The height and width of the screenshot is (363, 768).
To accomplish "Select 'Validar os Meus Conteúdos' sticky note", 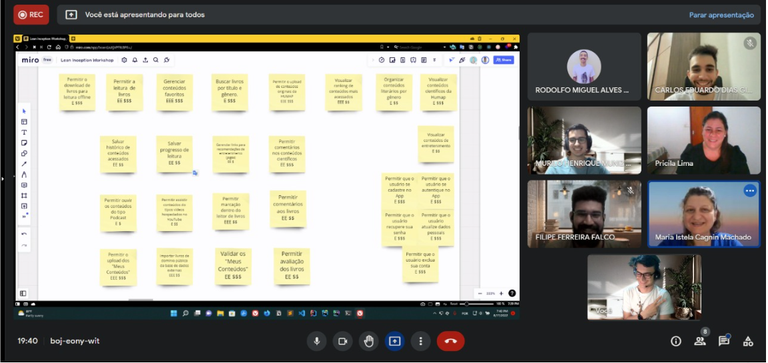I will point(233,266).
